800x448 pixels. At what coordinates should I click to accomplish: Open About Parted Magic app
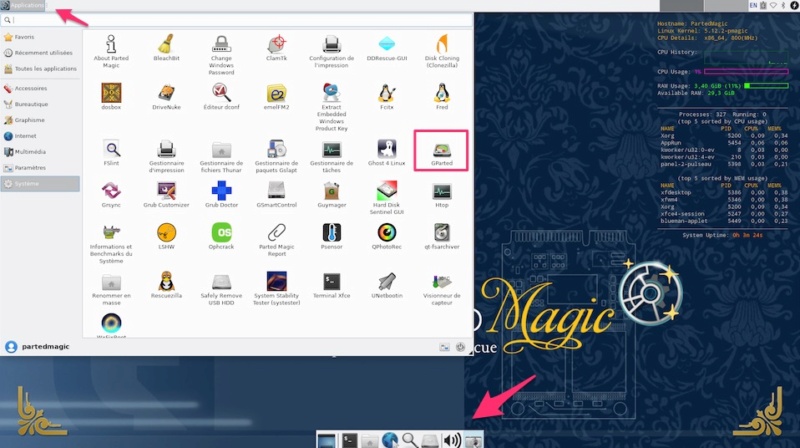111,51
